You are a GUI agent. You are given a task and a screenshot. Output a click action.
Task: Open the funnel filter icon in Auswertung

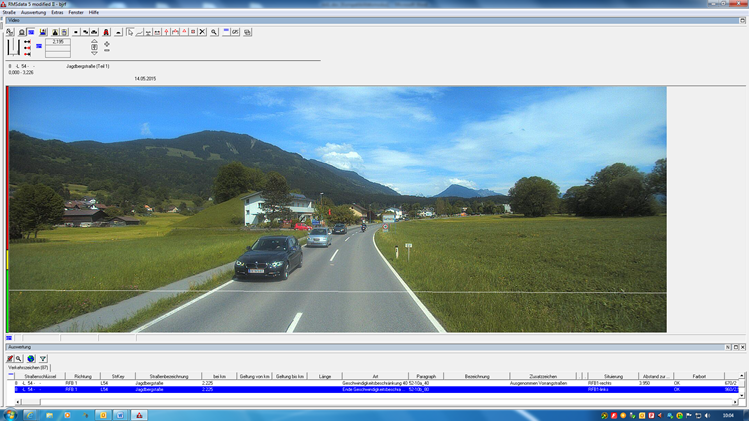(x=43, y=358)
